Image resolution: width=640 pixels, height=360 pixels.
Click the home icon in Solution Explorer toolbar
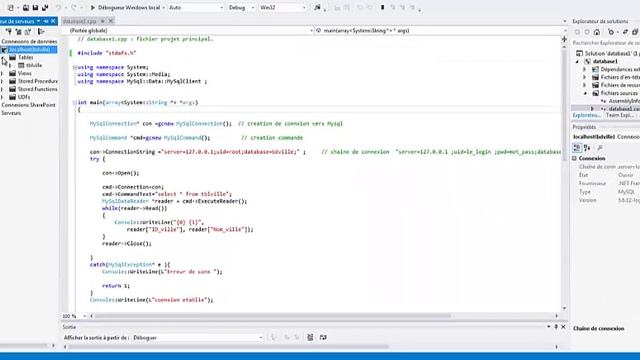[597, 32]
